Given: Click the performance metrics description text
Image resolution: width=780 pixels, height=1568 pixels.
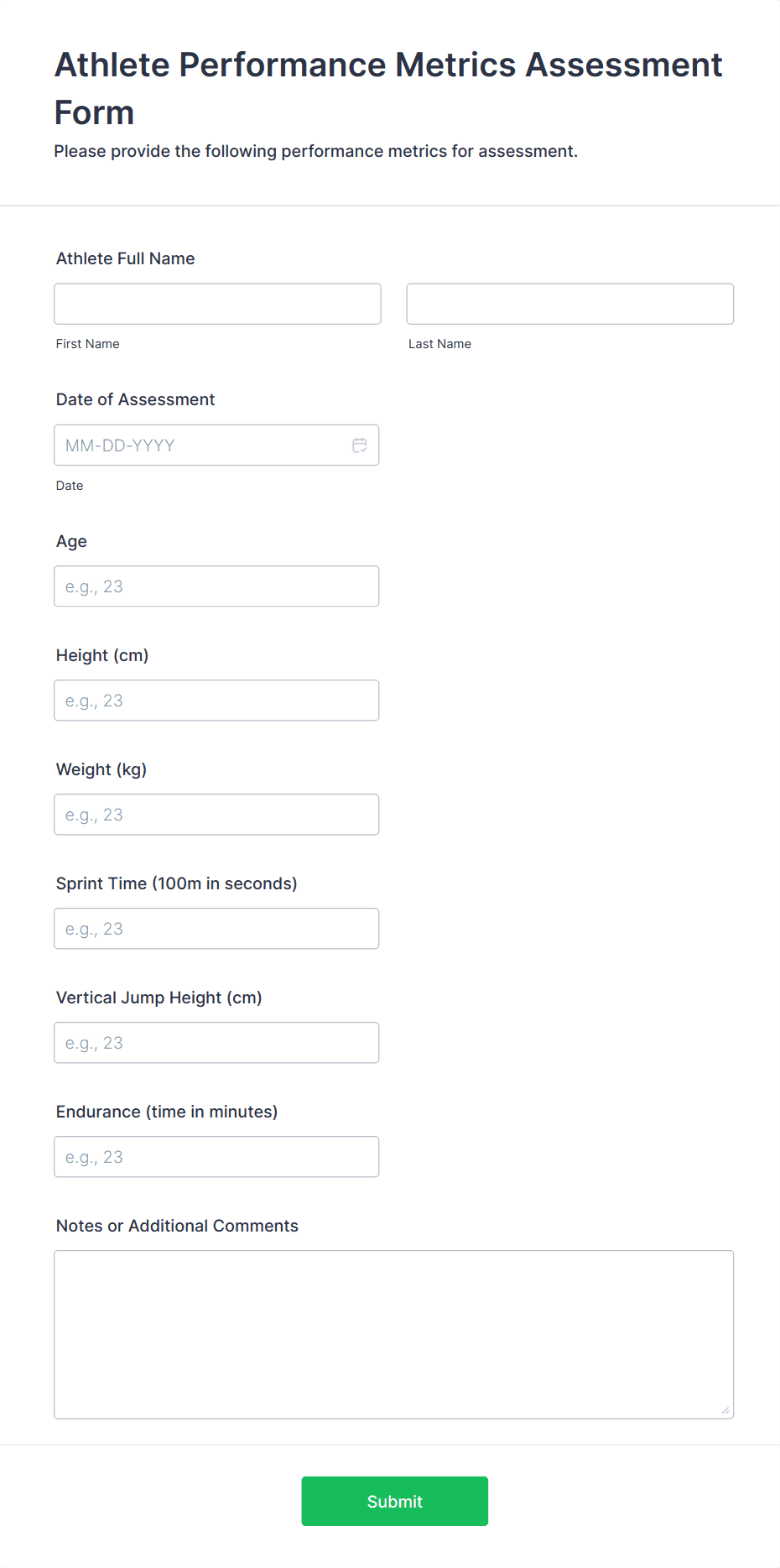Looking at the screenshot, I should point(316,151).
